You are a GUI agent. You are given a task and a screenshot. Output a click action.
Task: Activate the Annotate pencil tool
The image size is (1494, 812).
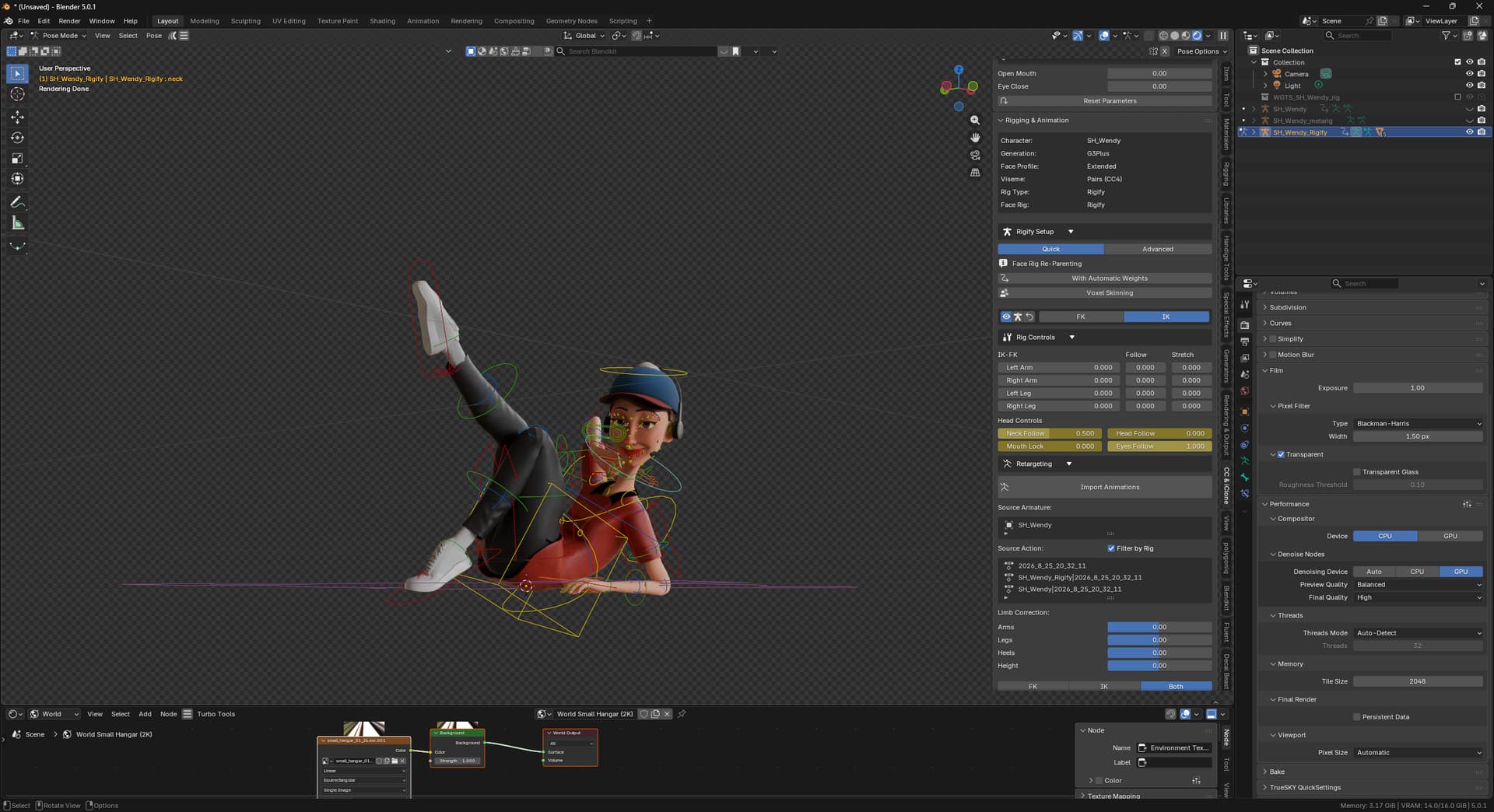(17, 201)
